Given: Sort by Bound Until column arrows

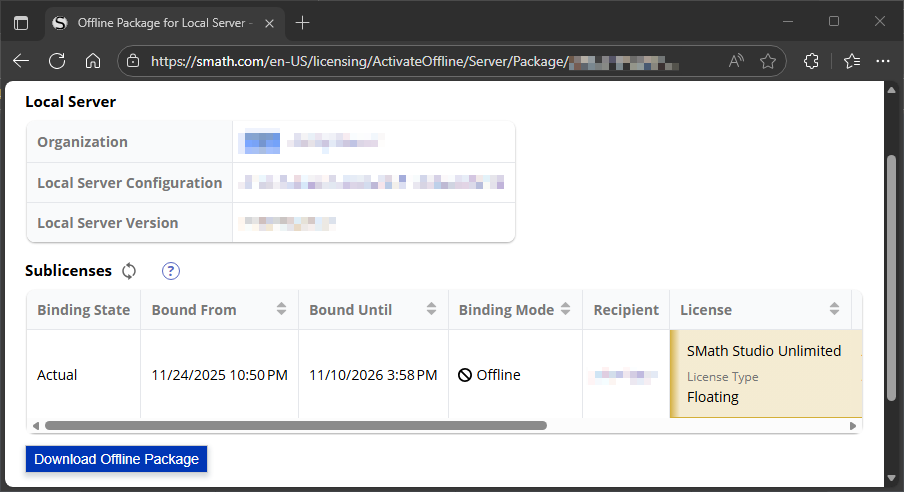Looking at the screenshot, I should coord(431,309).
